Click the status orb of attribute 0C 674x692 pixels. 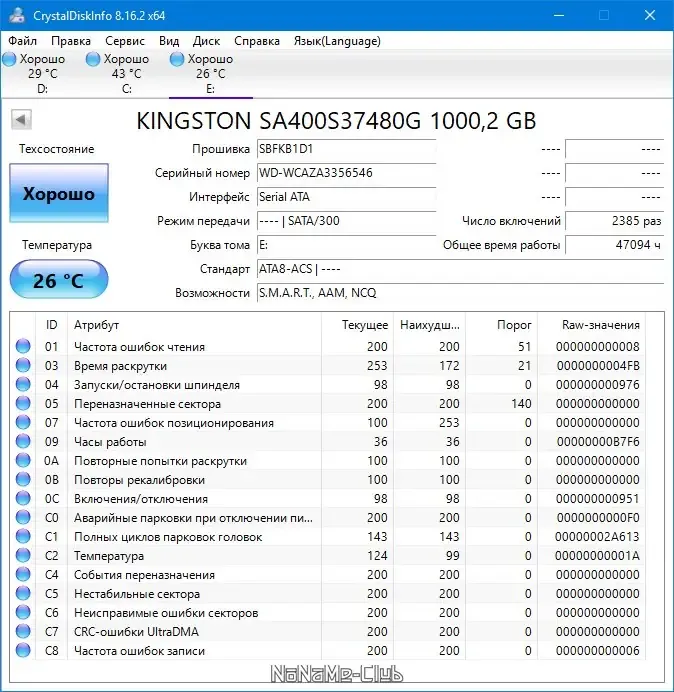[23, 498]
